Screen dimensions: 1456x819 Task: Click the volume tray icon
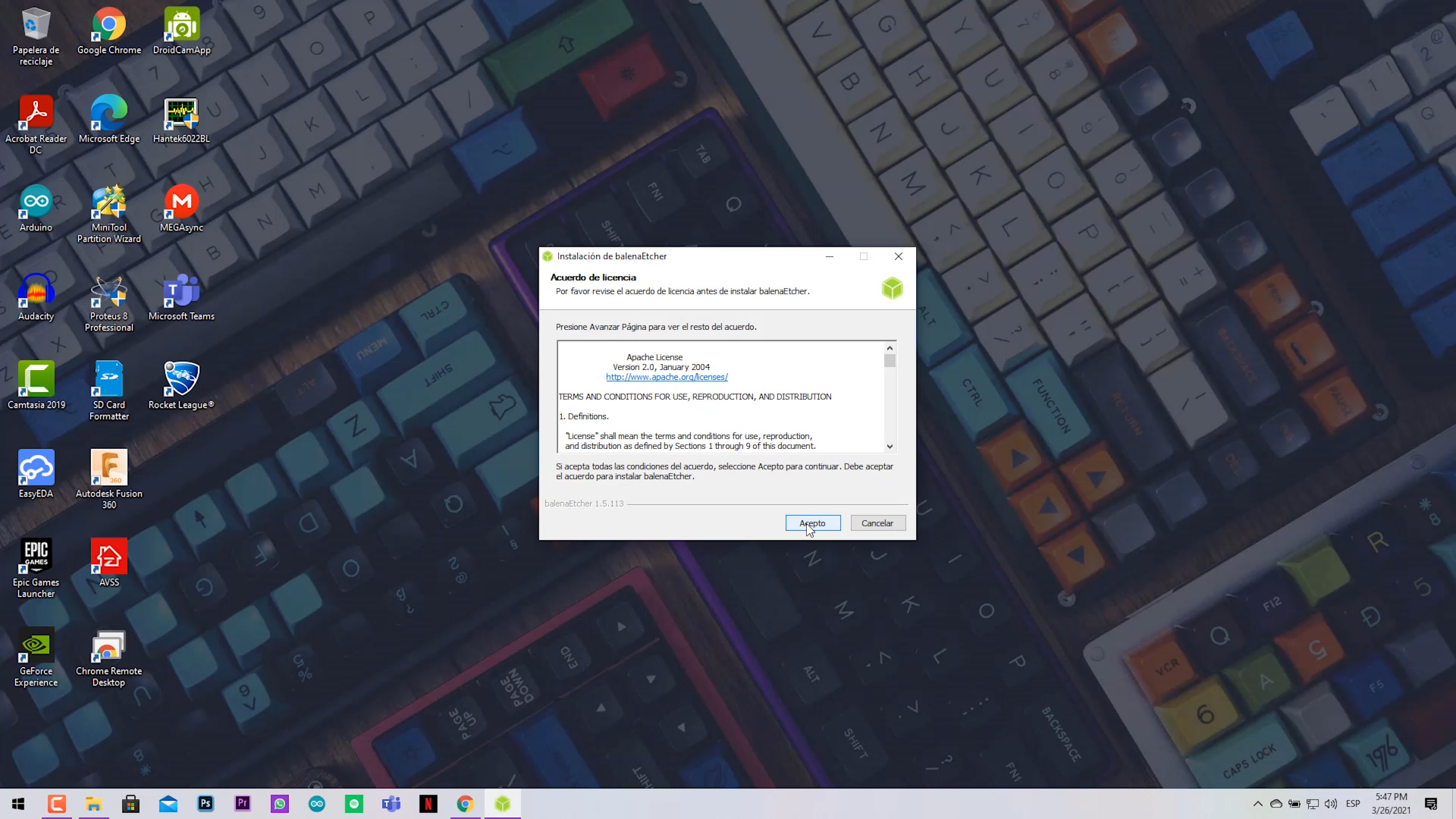click(1331, 804)
